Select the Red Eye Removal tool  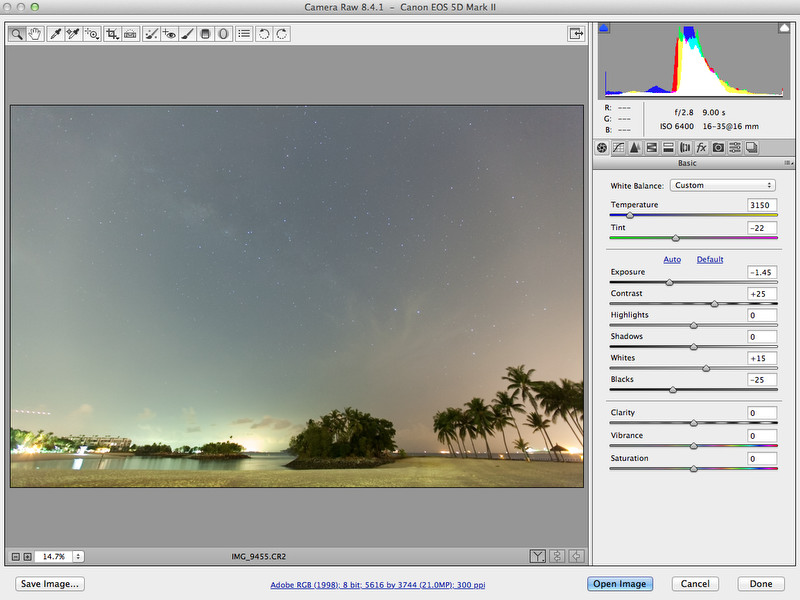(169, 34)
